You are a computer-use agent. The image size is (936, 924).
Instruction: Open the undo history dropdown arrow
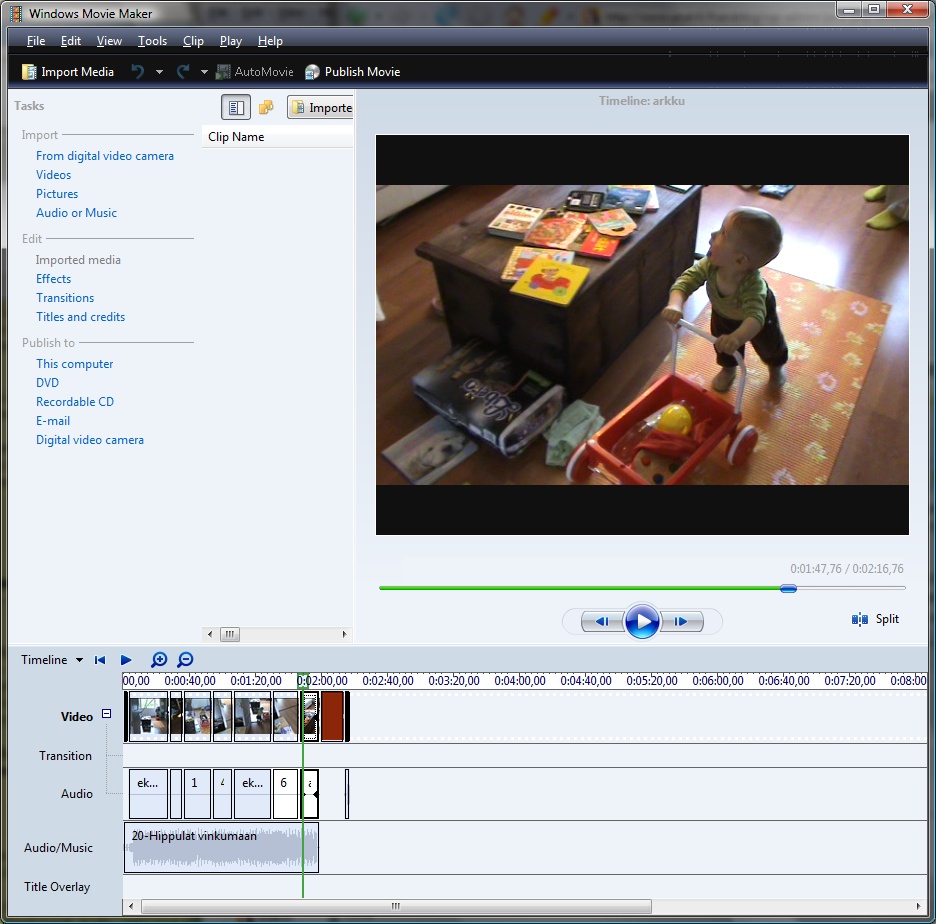(159, 72)
